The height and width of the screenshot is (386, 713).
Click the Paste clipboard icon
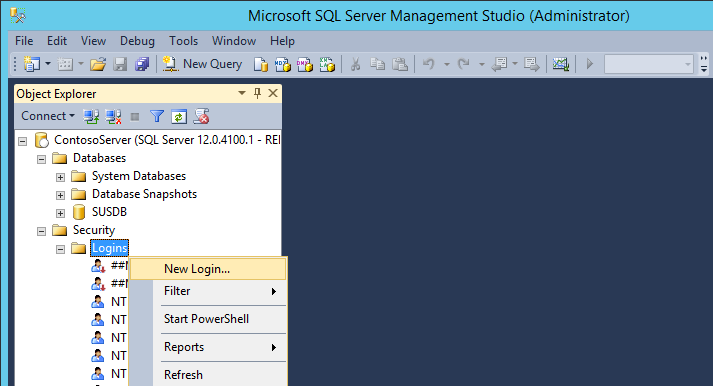(400, 64)
